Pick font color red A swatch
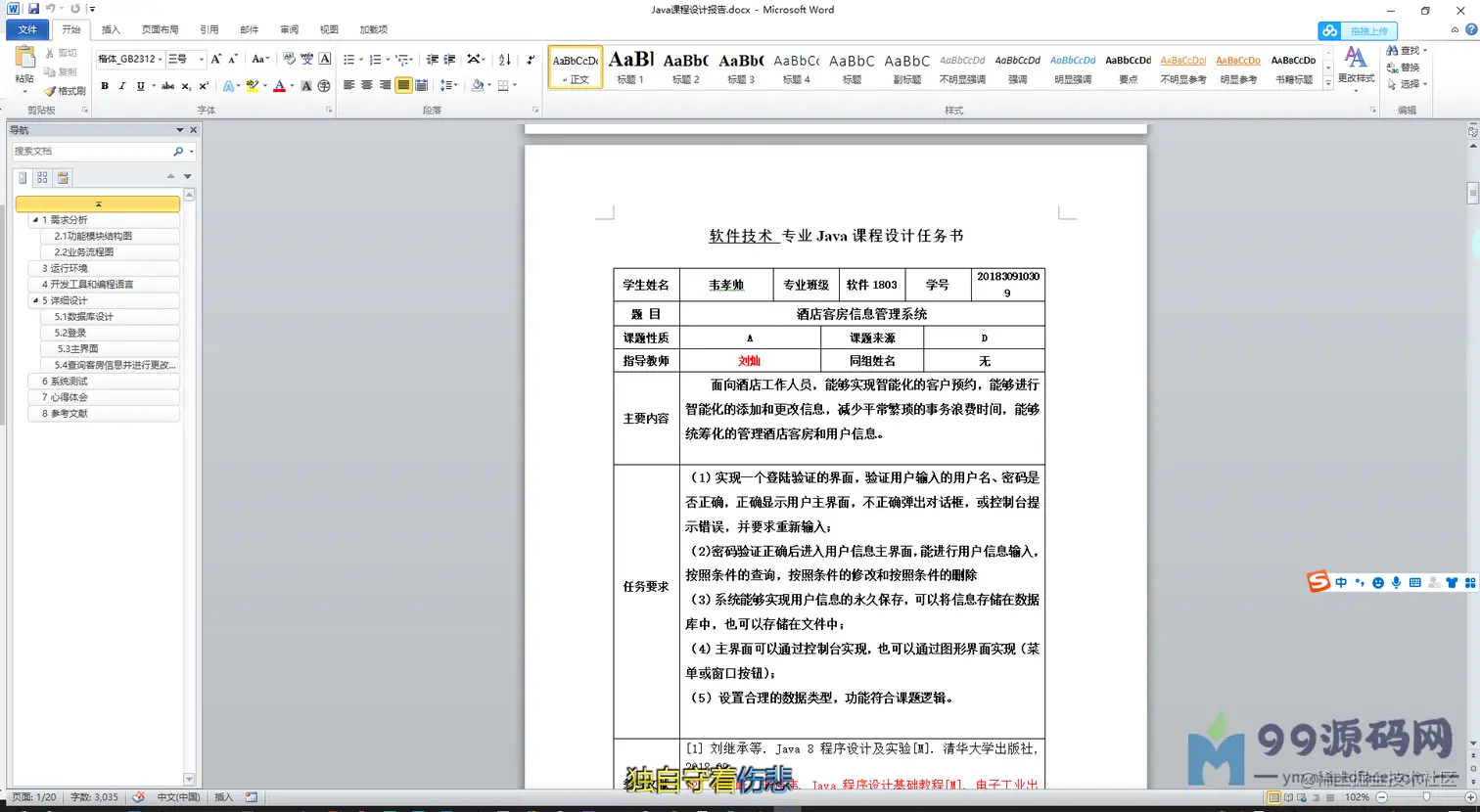The image size is (1480, 812). (279, 86)
